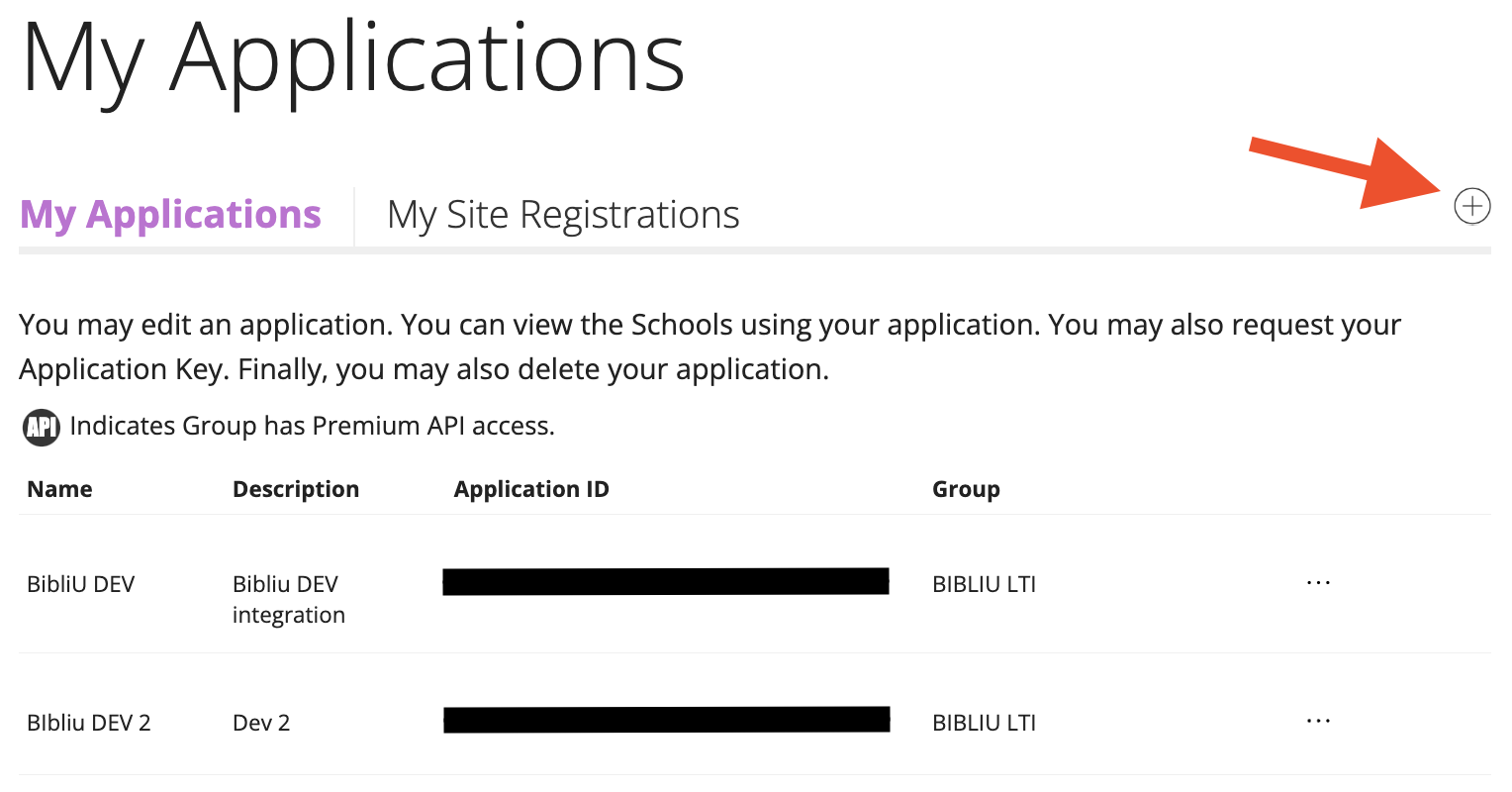Click the Name column header
The height and width of the screenshot is (792, 1512).
pos(59,489)
